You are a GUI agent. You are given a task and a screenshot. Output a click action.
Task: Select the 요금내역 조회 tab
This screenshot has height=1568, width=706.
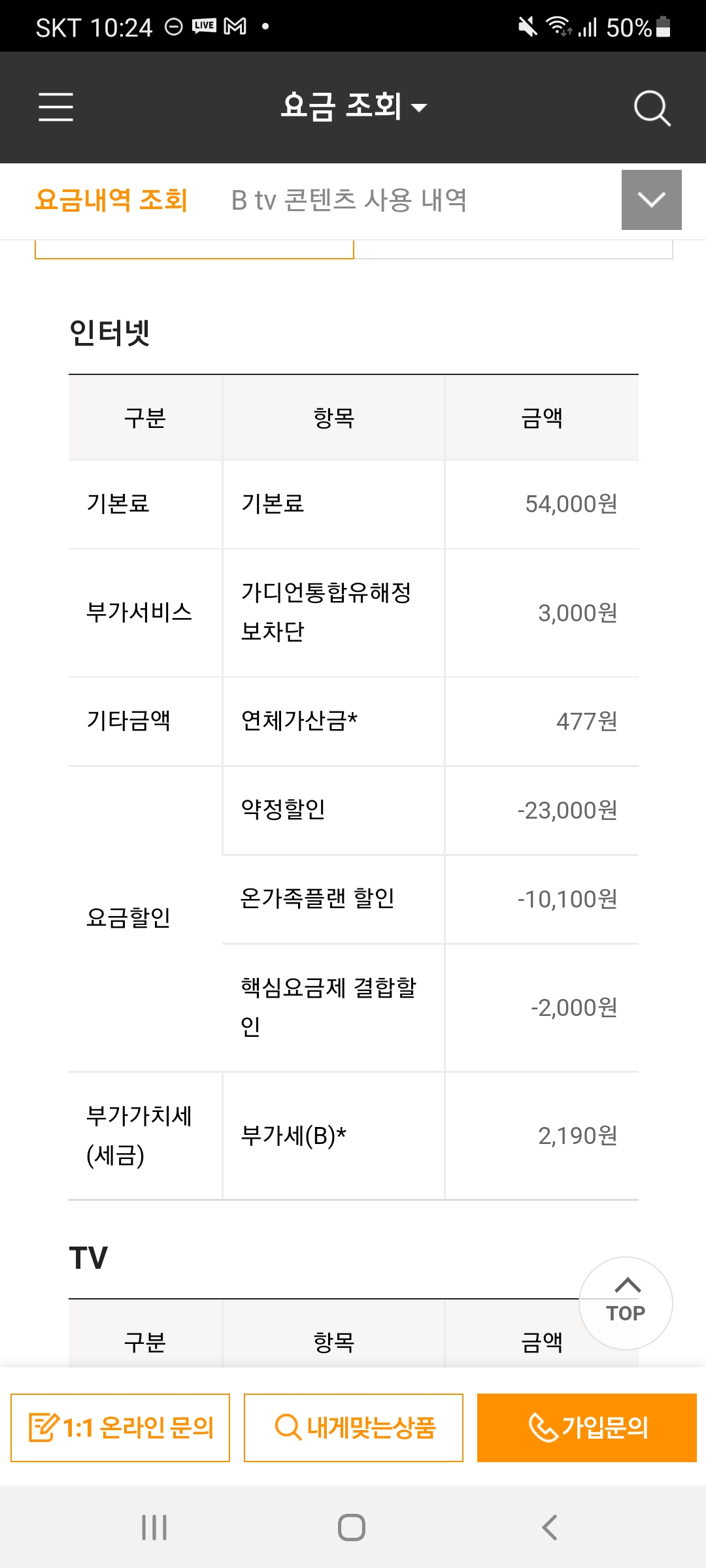point(111,200)
